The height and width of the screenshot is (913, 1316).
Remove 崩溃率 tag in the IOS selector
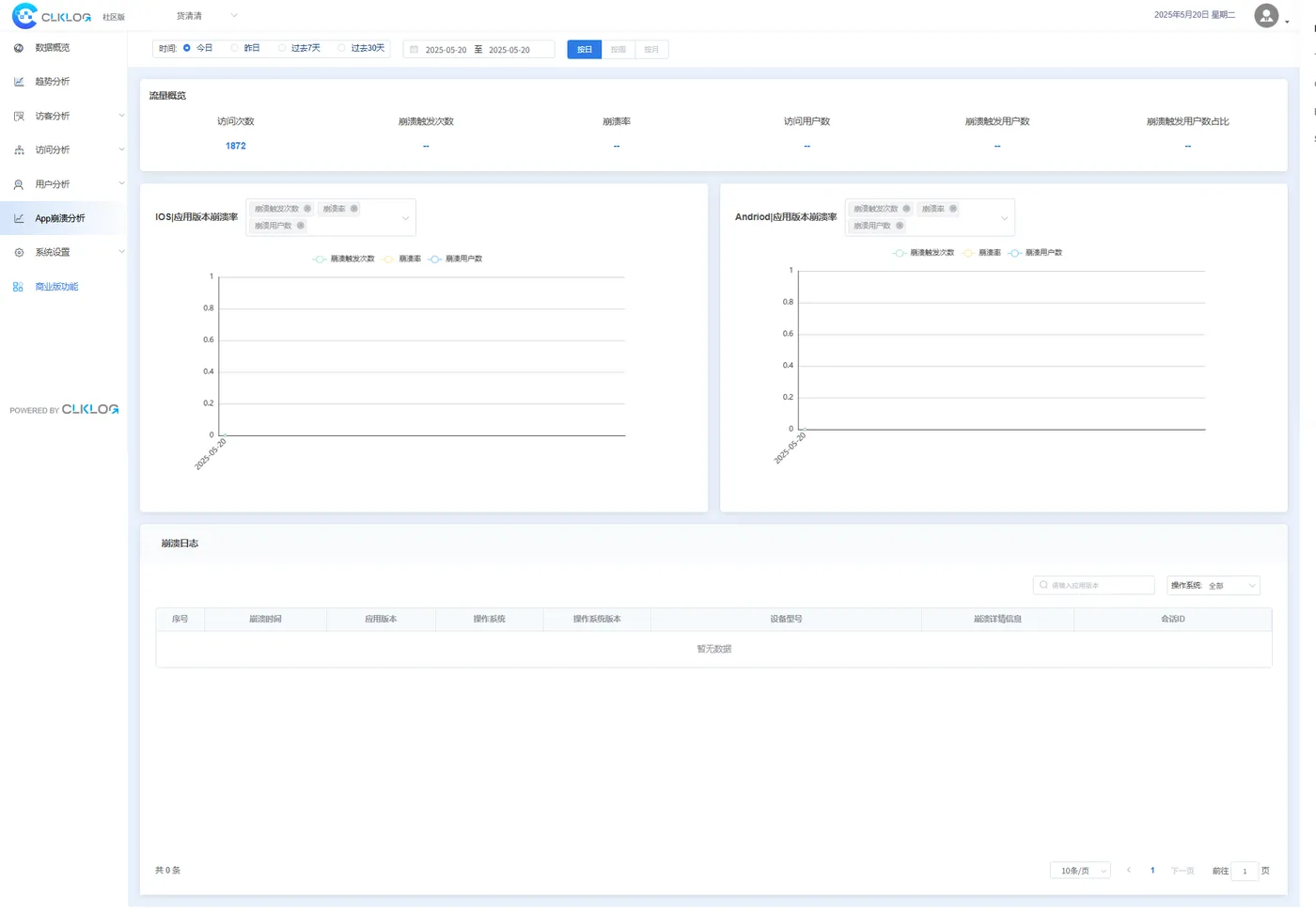click(x=354, y=209)
